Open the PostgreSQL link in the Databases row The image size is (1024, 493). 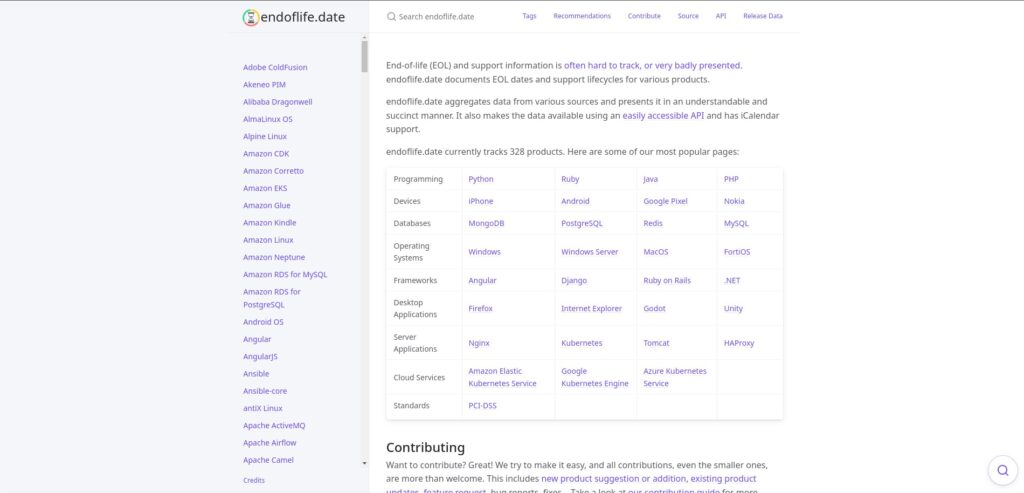click(x=582, y=223)
